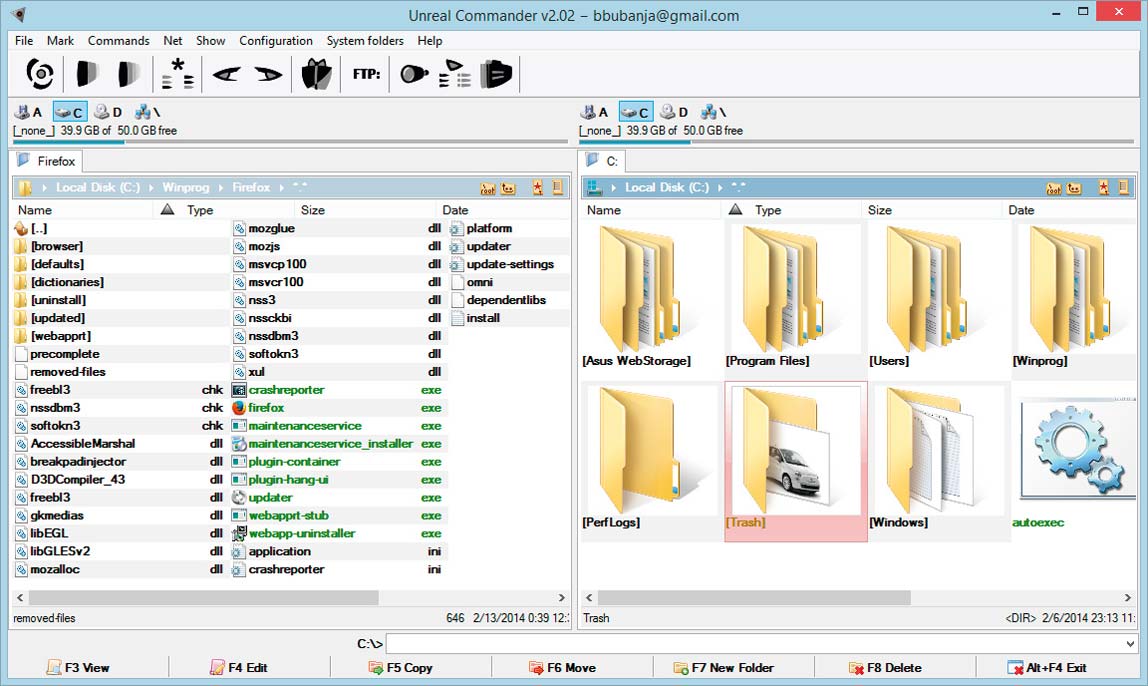Screen dimensions: 1148x686
Task: Select drive A in the left panel
Action: pos(29,112)
